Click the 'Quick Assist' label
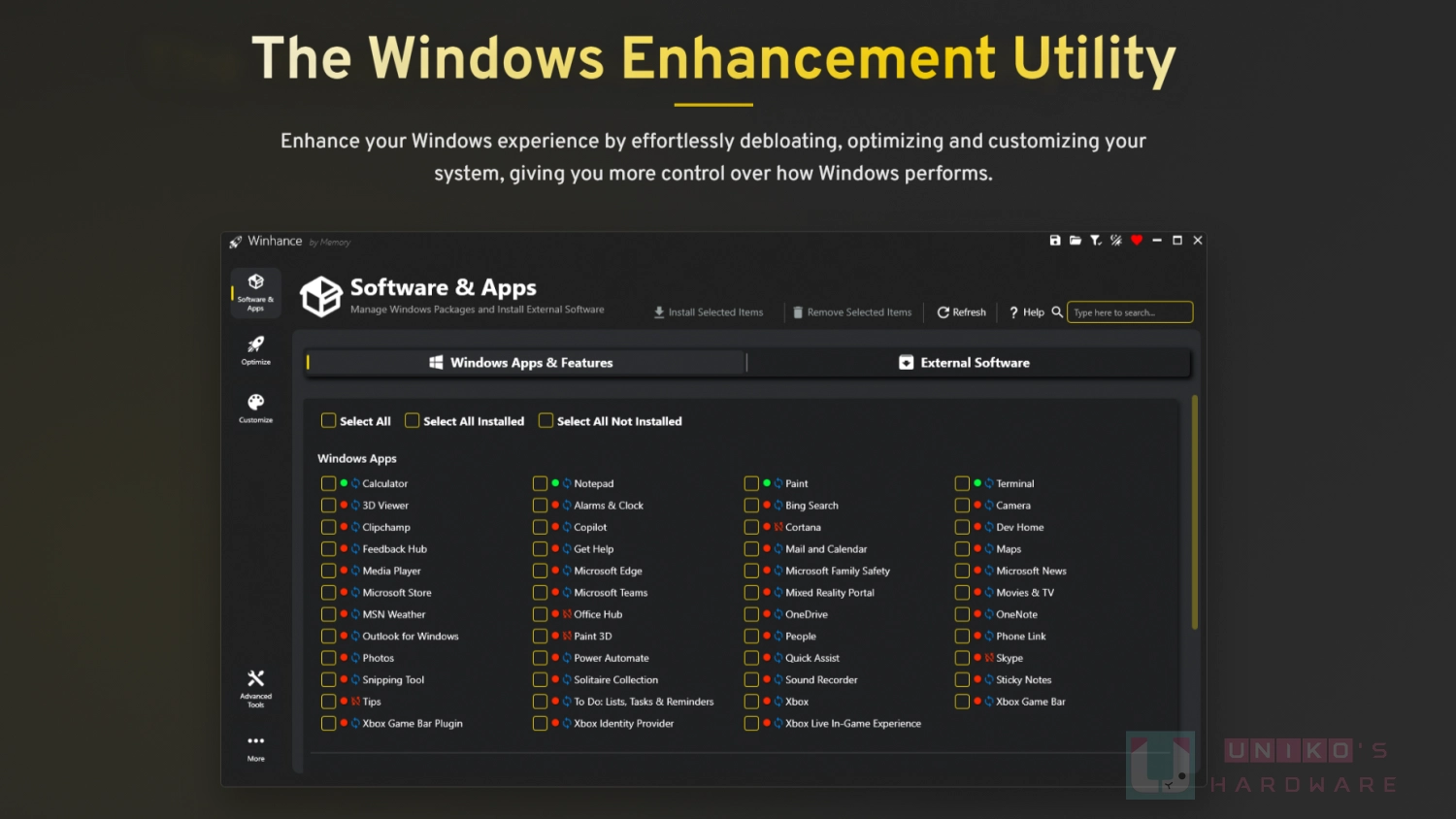1456x819 pixels. point(812,658)
